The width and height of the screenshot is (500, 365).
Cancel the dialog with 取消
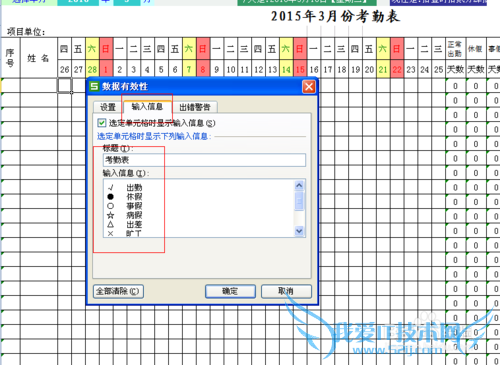[x=286, y=291]
